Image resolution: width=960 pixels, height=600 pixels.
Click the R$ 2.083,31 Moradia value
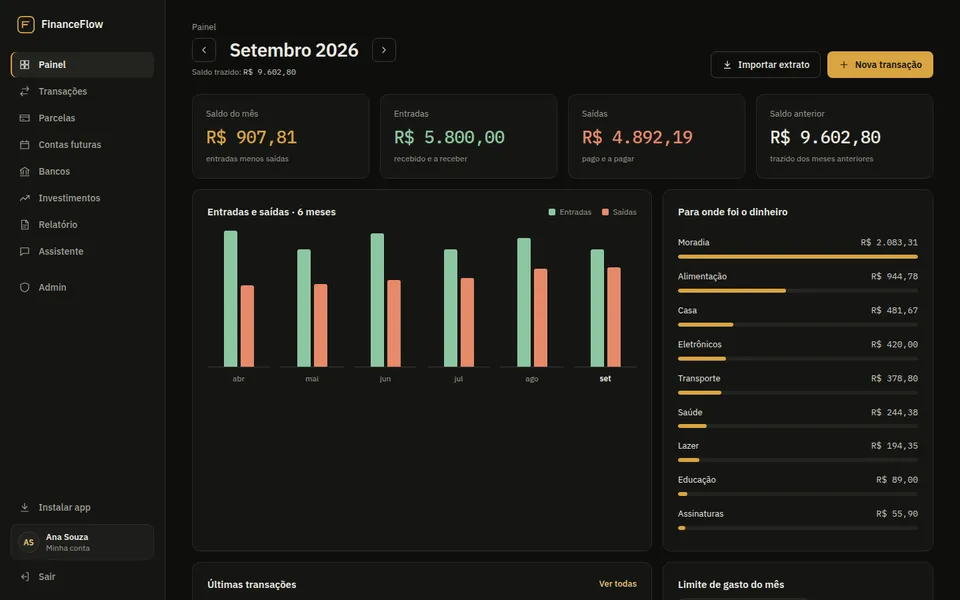click(889, 242)
